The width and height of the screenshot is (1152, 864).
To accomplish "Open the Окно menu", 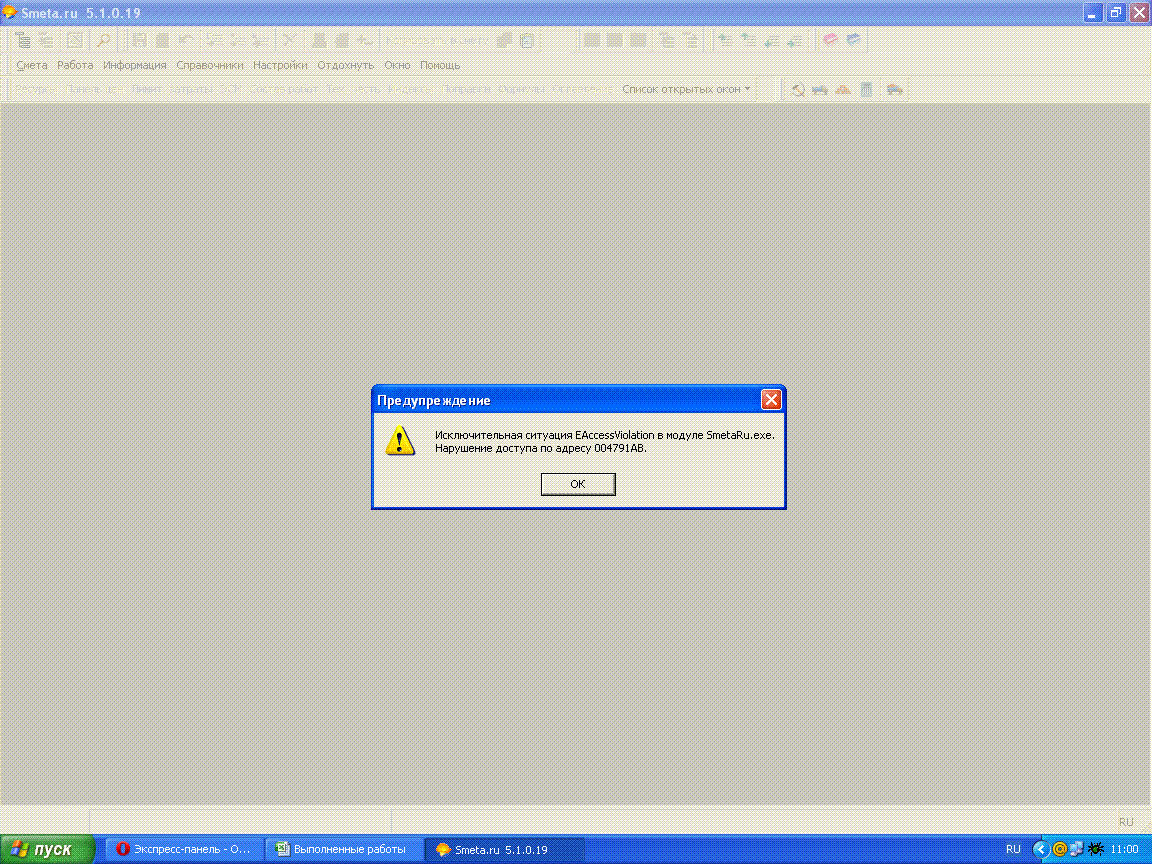I will click(x=397, y=65).
